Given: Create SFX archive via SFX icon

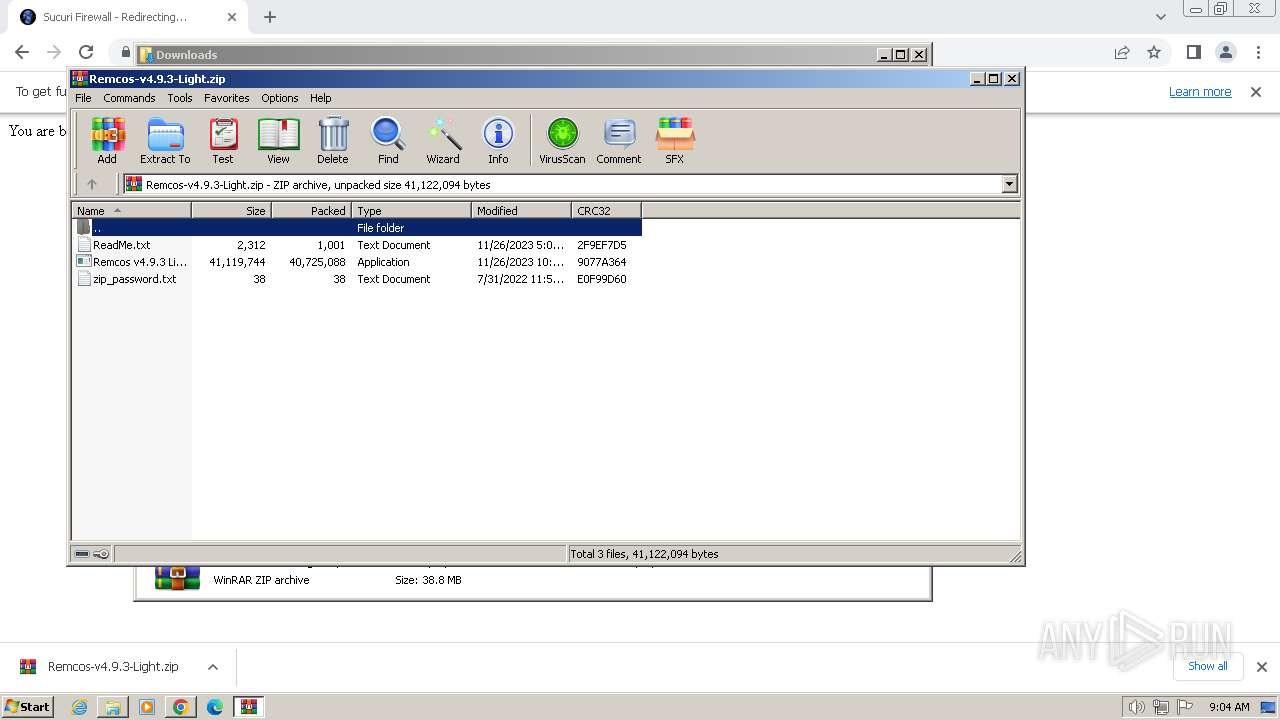Looking at the screenshot, I should [x=675, y=140].
